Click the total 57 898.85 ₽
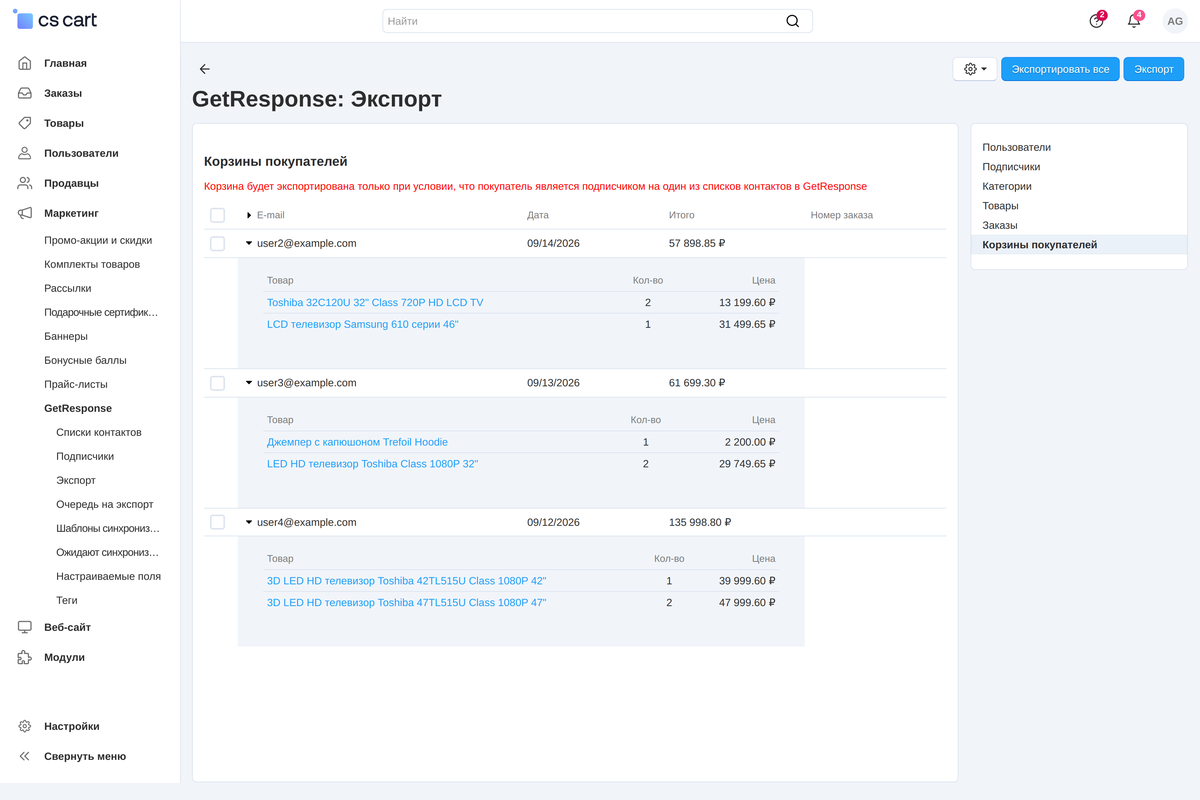Viewport: 1200px width, 800px height. pos(697,243)
